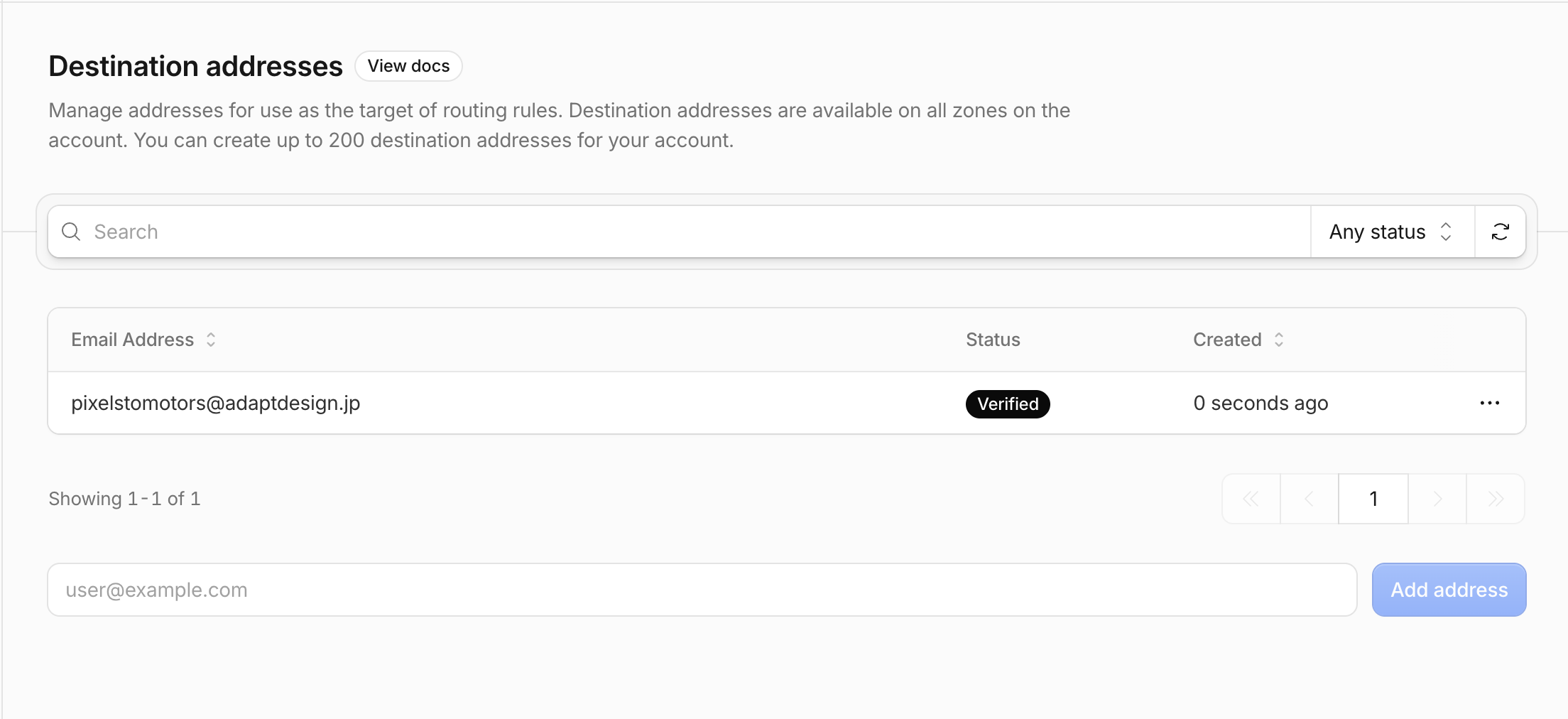
Task: Sort by Email Address column
Action: 143,340
